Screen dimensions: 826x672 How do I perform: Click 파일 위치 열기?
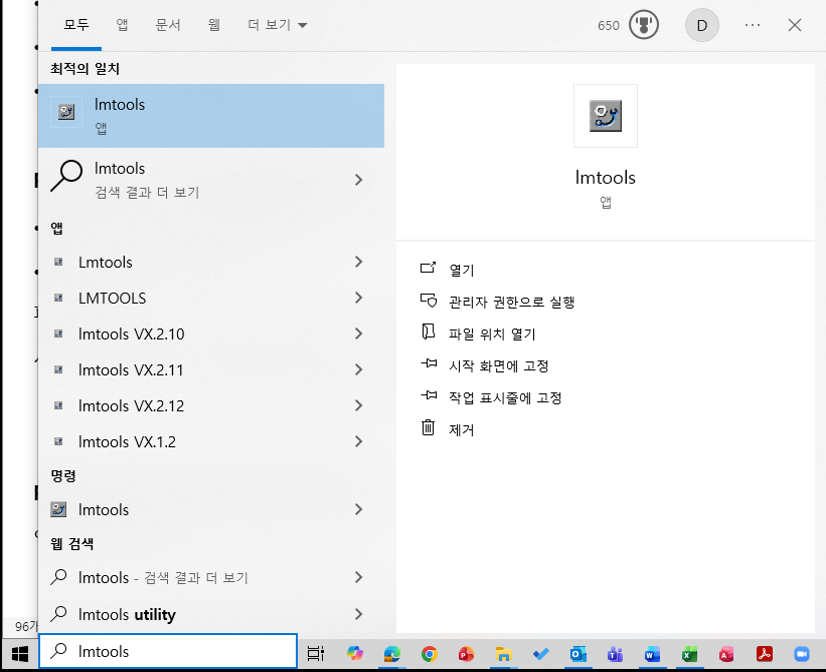click(x=492, y=334)
